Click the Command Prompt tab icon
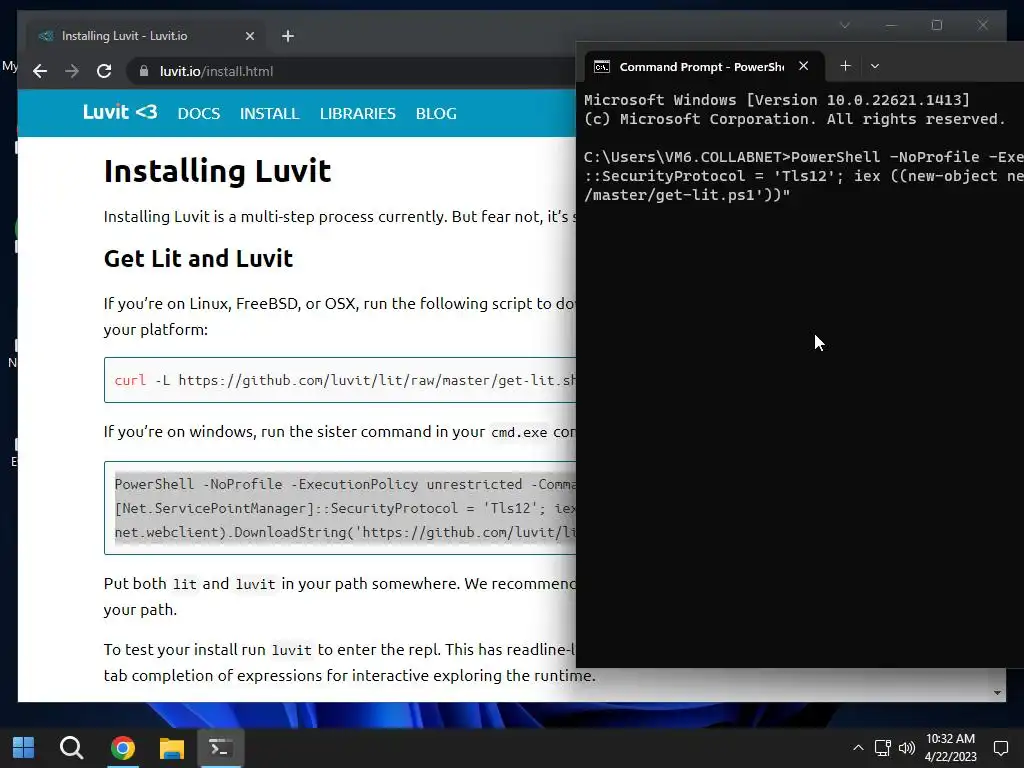 click(601, 67)
